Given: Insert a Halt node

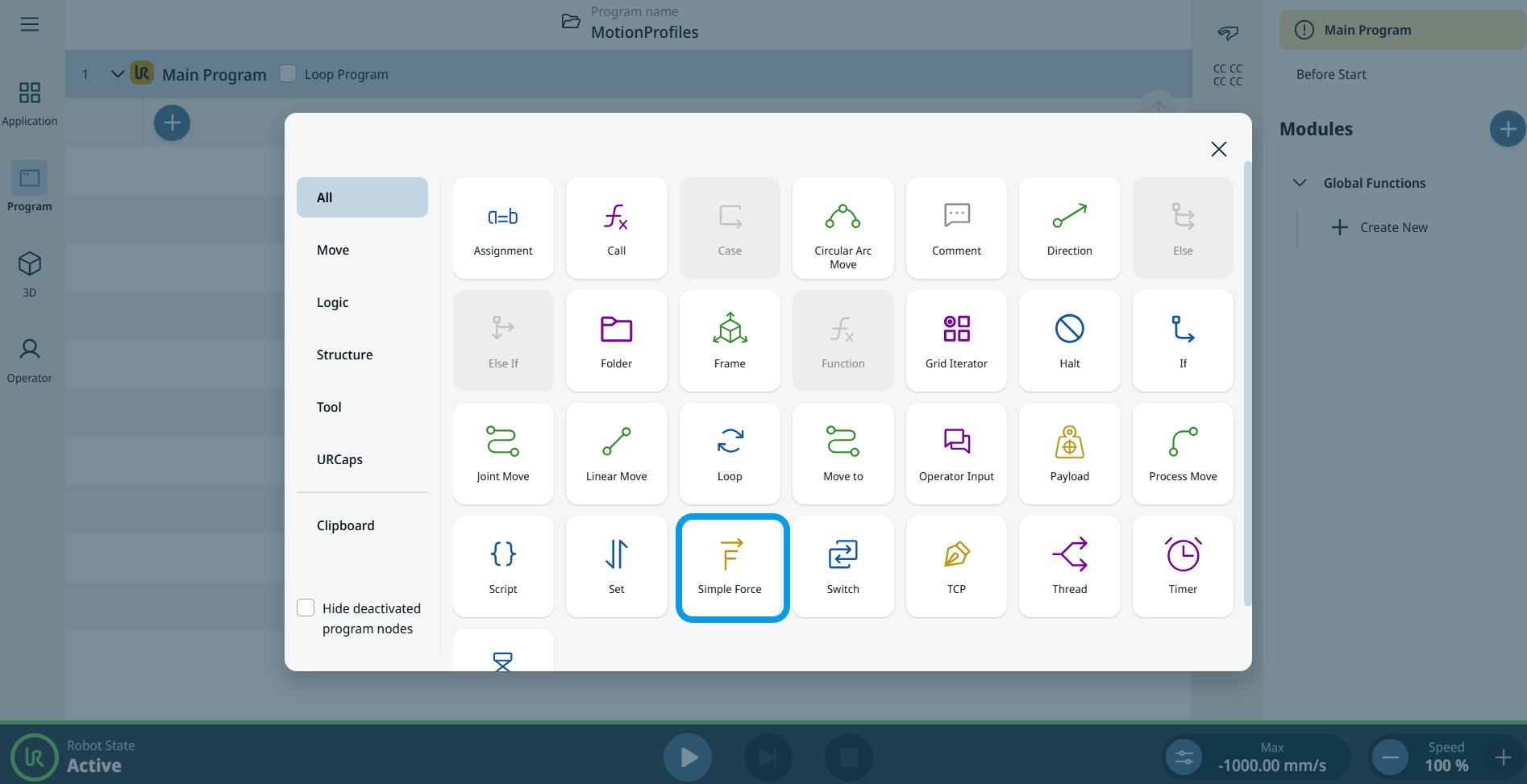Looking at the screenshot, I should pos(1069,341).
